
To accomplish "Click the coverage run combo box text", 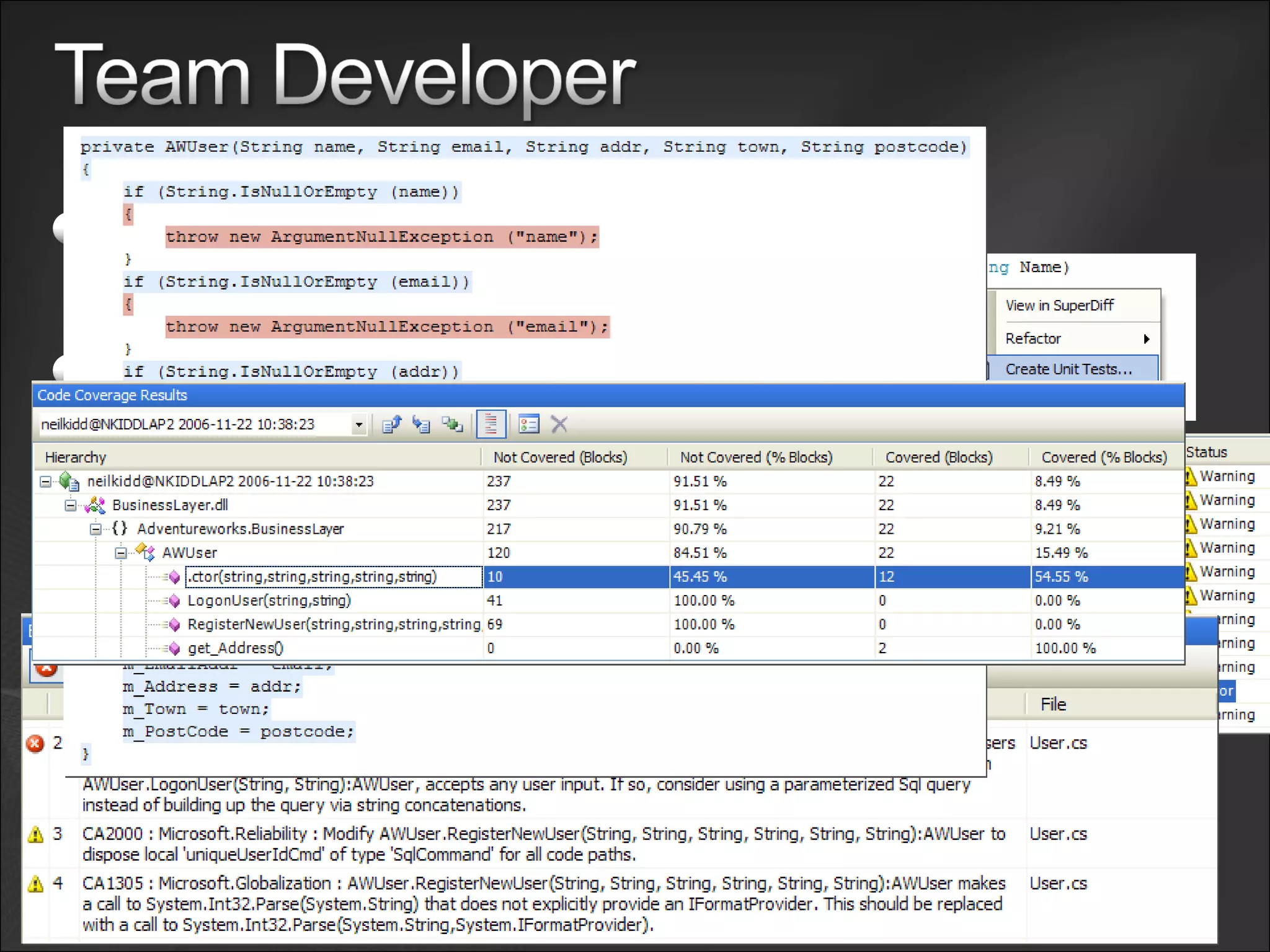I will point(178,425).
